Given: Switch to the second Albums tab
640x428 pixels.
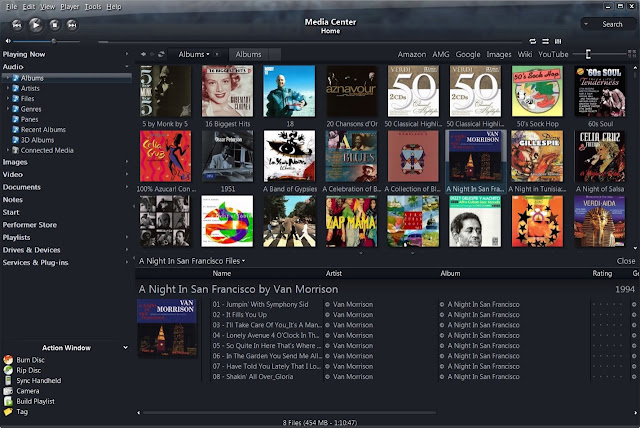Looking at the screenshot, I should tap(248, 54).
